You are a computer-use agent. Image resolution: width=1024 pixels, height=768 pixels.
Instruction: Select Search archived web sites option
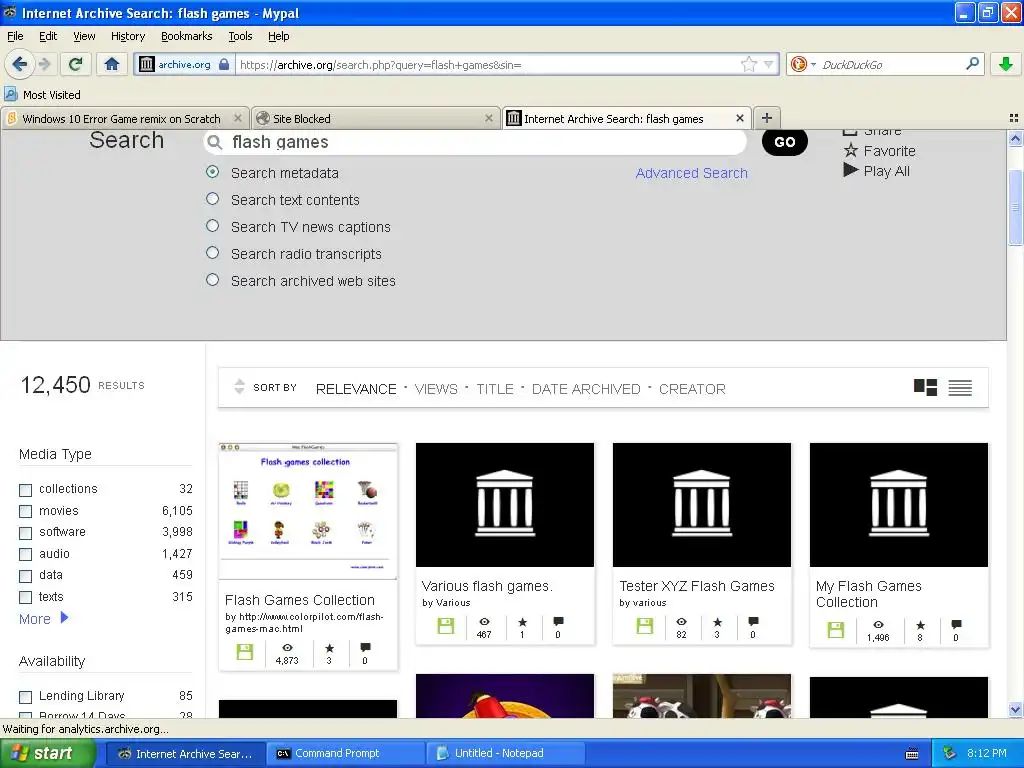tap(212, 280)
